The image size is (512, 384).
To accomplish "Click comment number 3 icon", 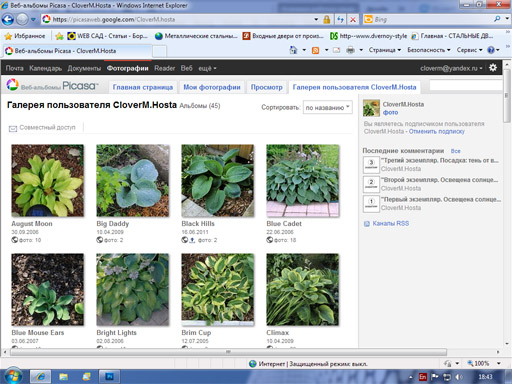I will click(371, 164).
